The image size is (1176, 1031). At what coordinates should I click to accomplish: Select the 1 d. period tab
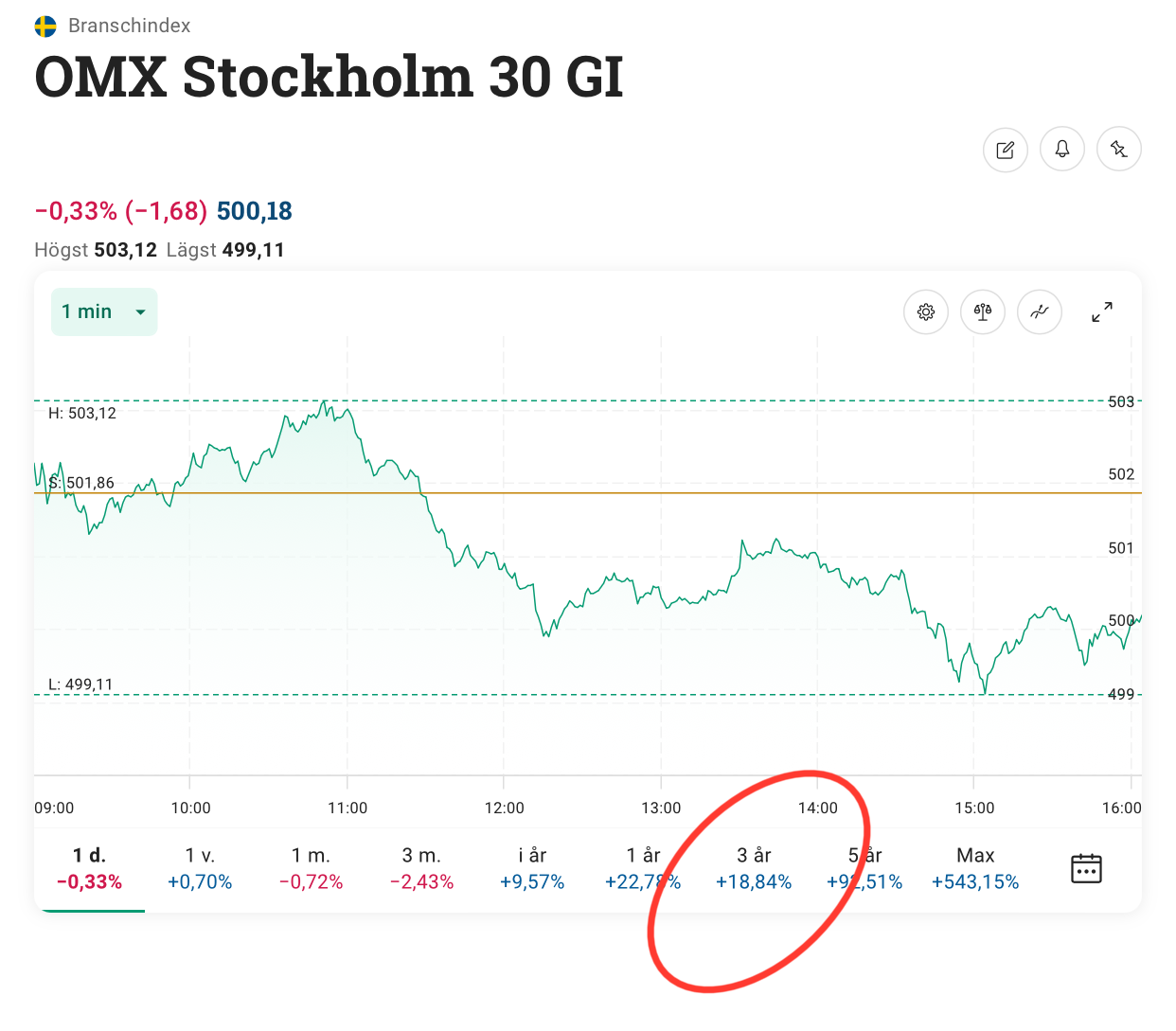pos(90,868)
